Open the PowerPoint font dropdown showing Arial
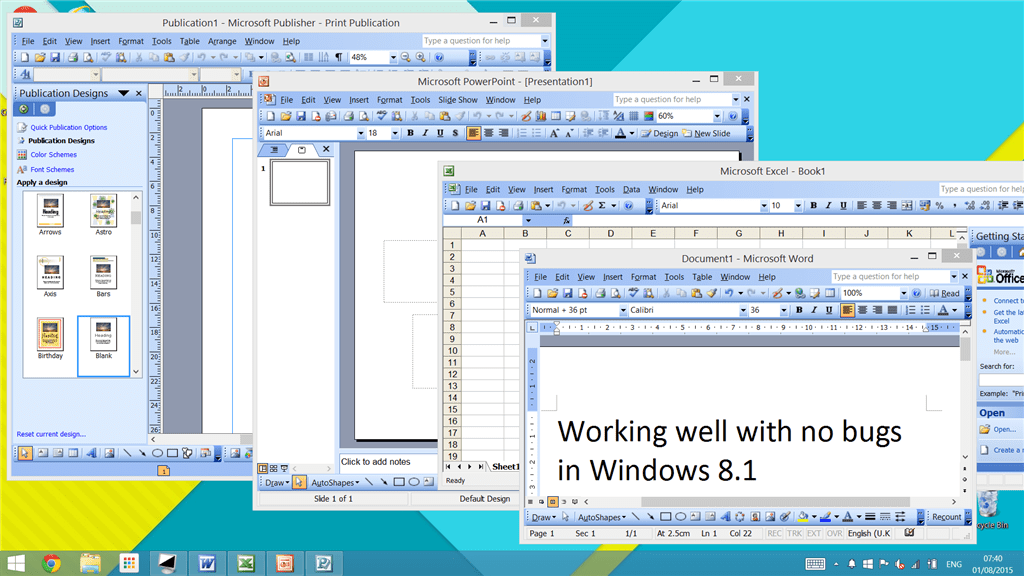This screenshot has height=576, width=1024. pyautogui.click(x=360, y=133)
